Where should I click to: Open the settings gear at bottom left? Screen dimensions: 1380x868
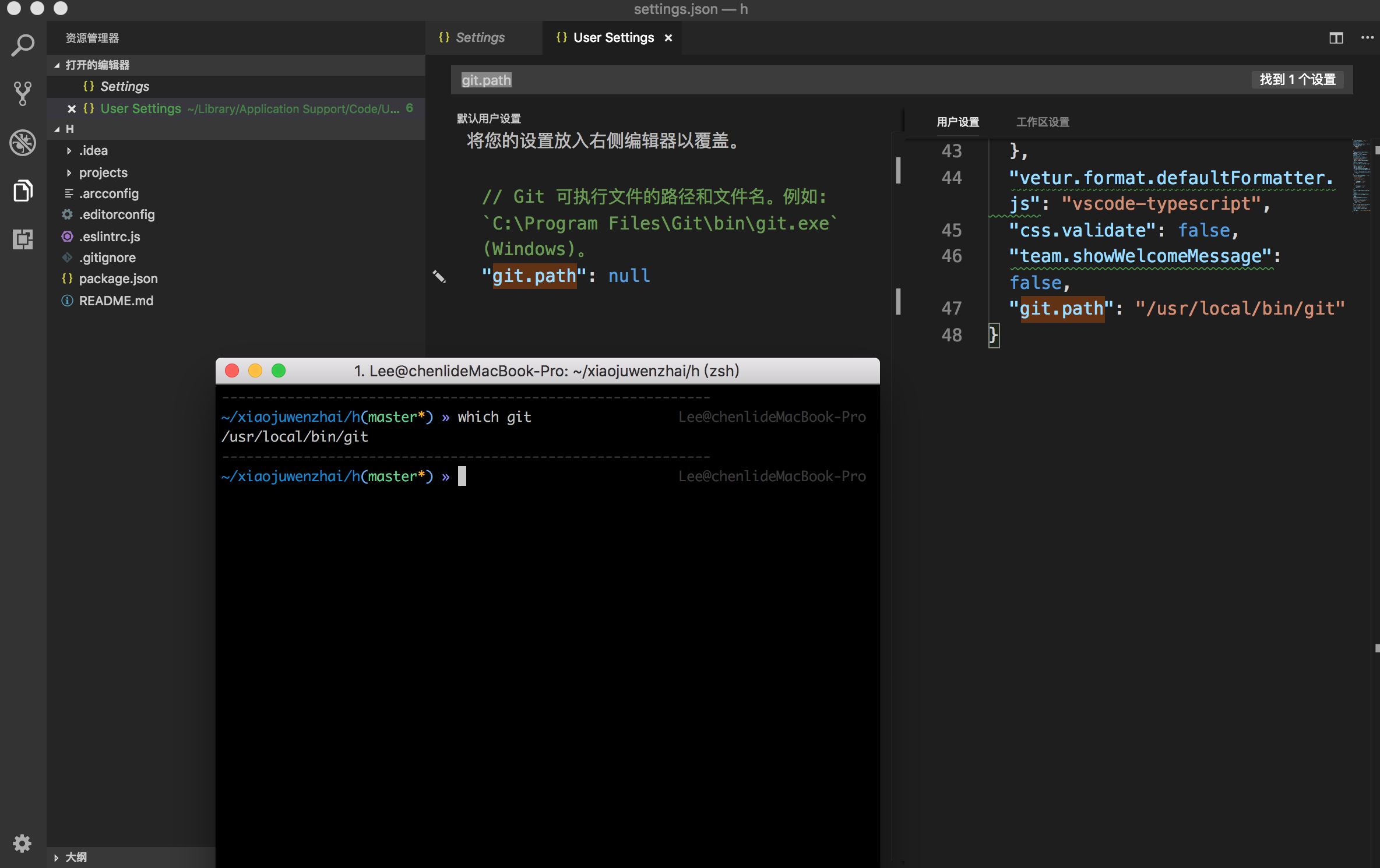(22, 844)
